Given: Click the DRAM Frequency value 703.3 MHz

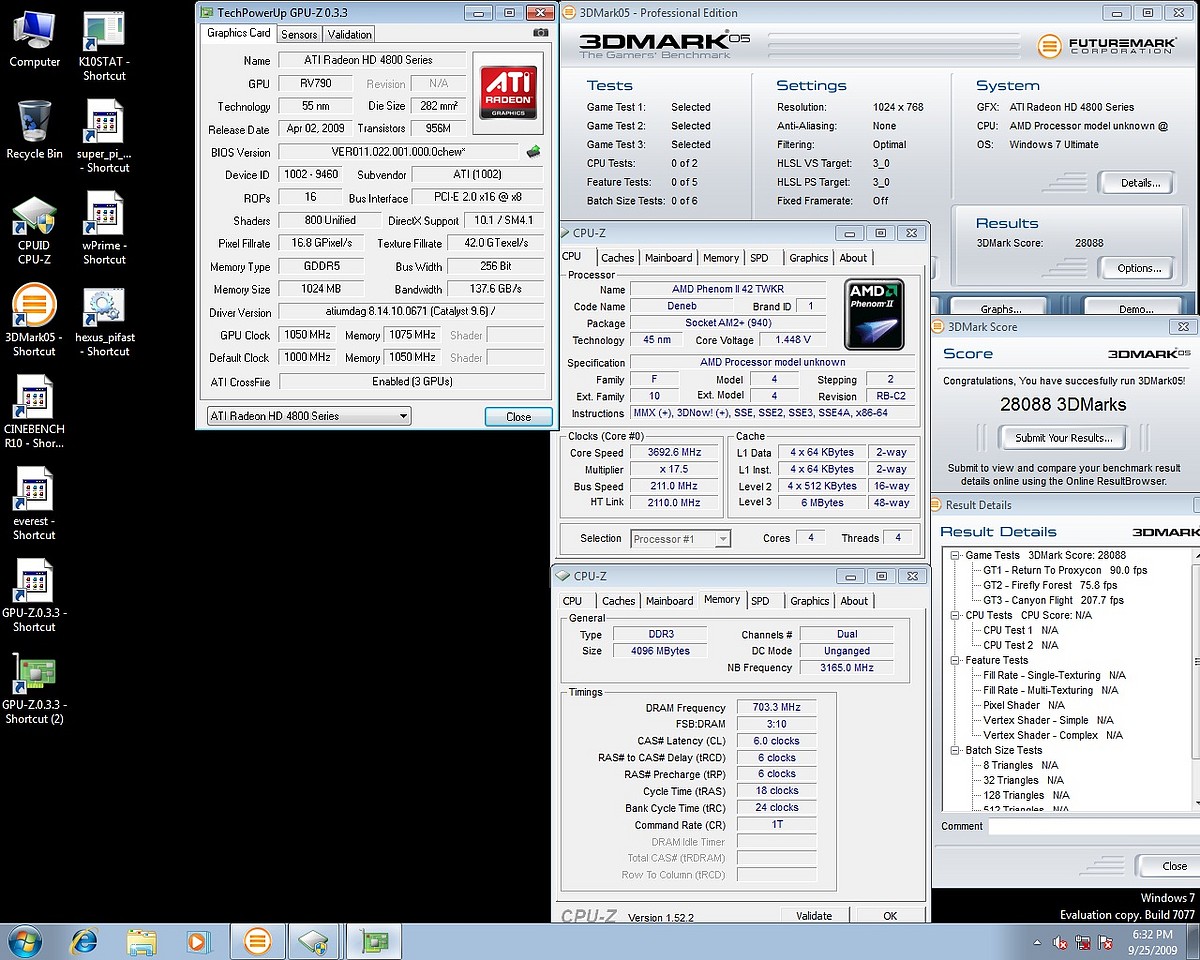Looking at the screenshot, I should pos(775,708).
